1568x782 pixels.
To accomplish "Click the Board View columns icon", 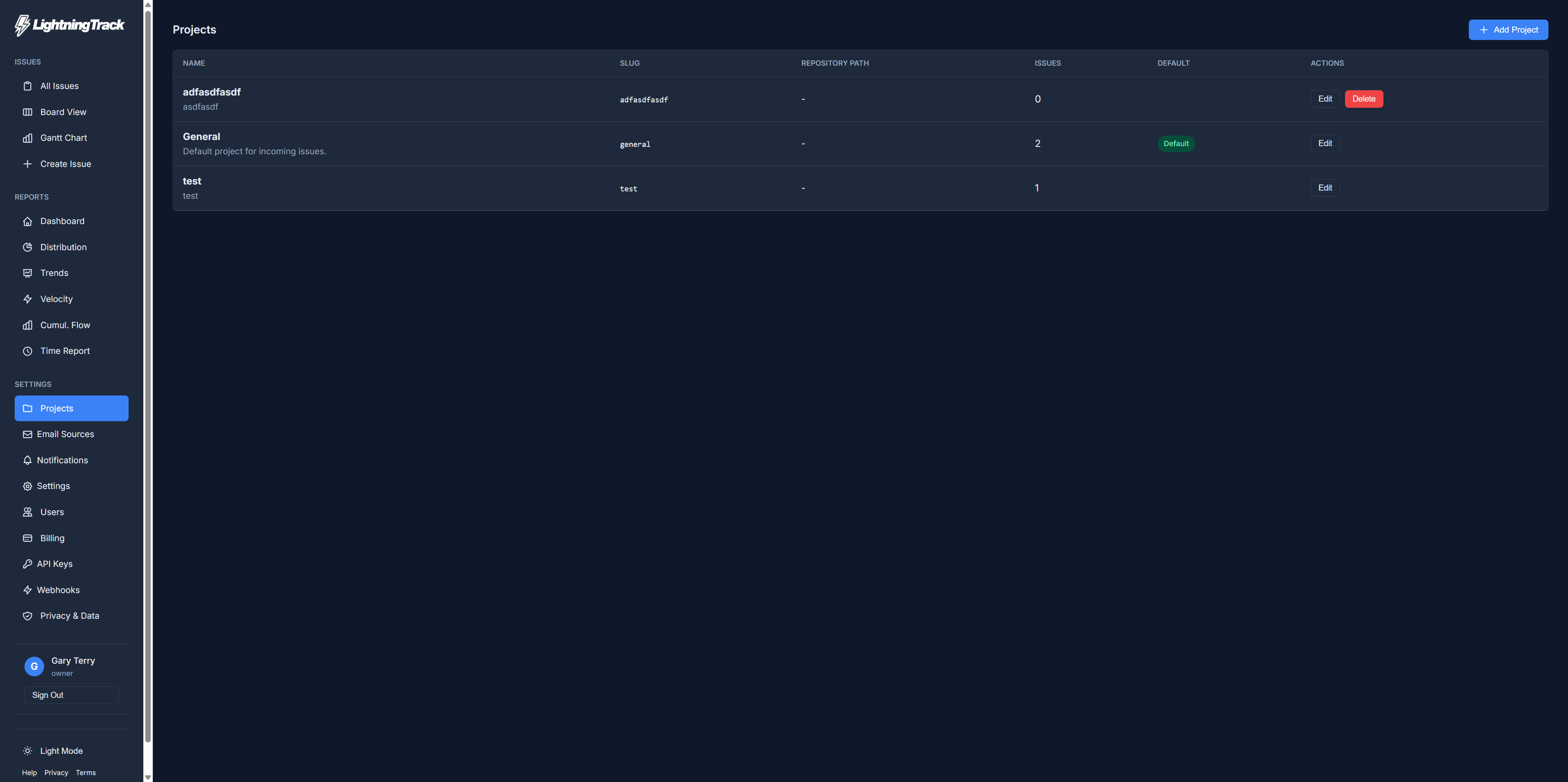I will (x=27, y=112).
